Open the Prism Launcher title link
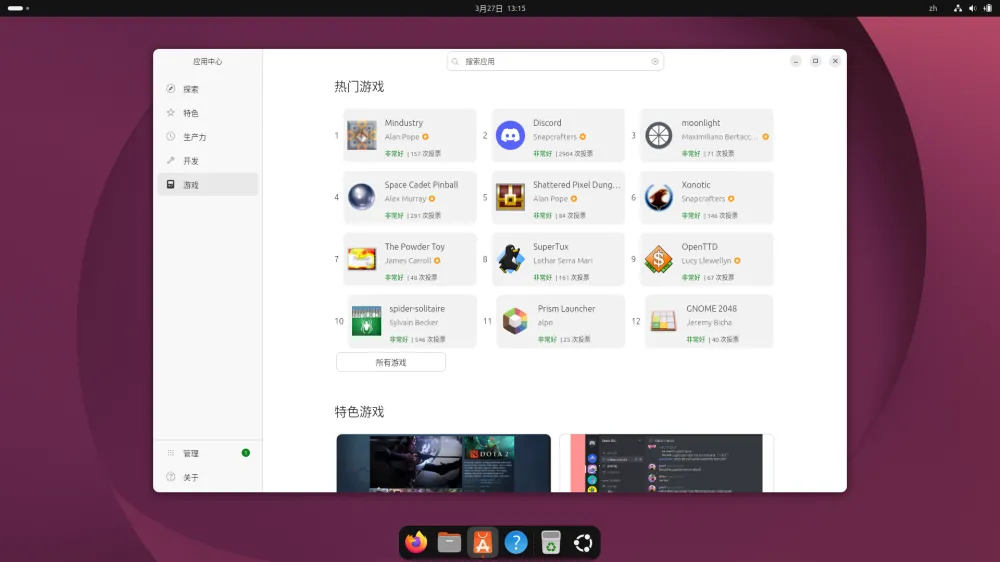 566,308
